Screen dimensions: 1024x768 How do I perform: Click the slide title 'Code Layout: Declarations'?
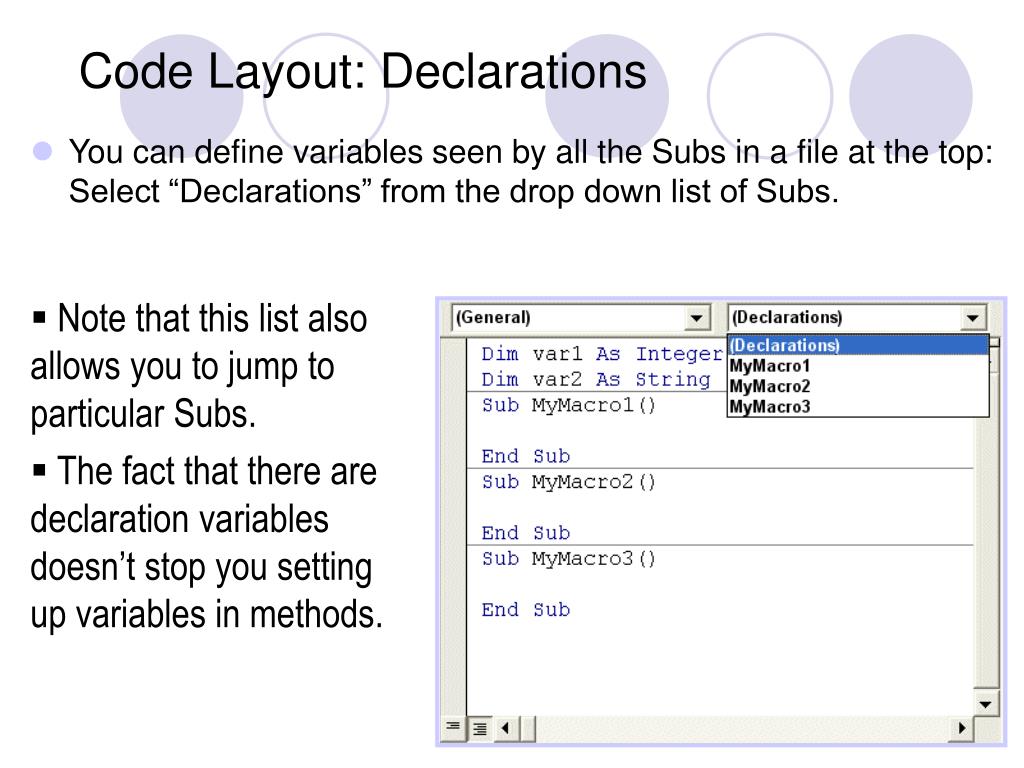(363, 71)
